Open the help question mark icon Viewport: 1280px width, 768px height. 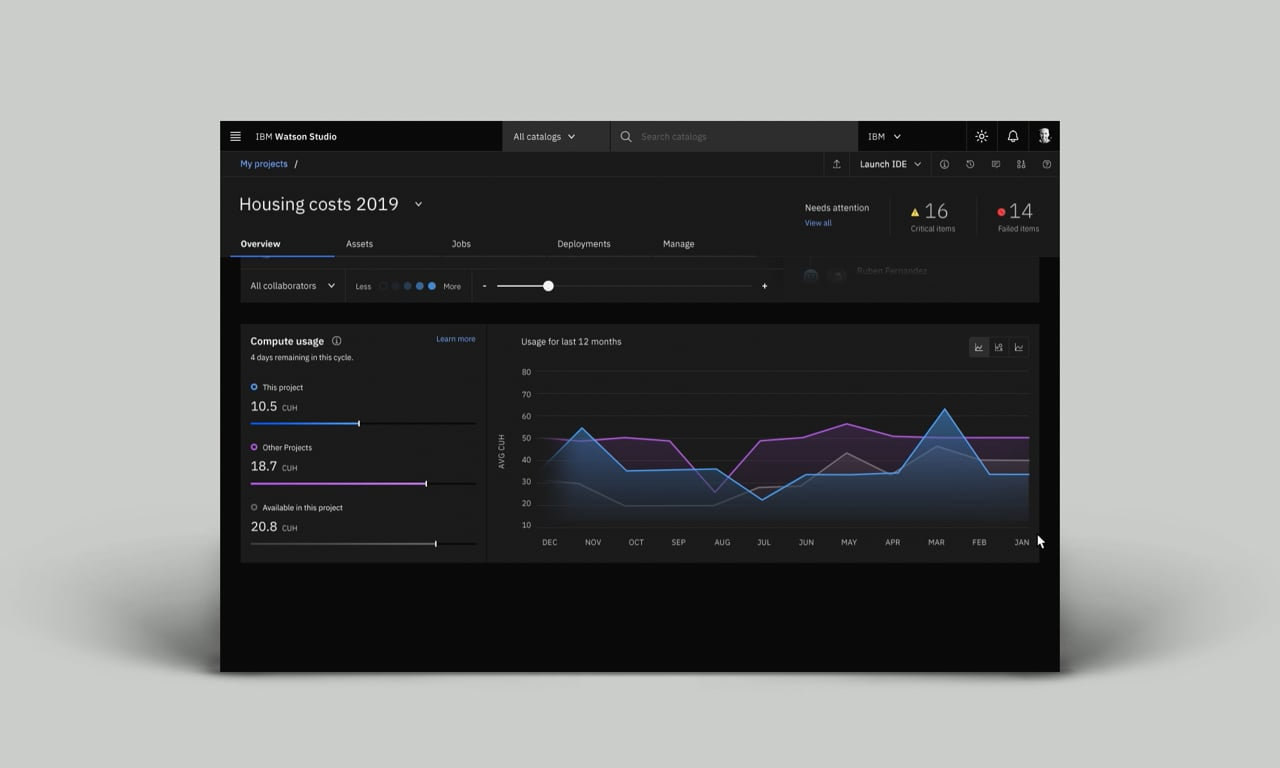point(1047,165)
